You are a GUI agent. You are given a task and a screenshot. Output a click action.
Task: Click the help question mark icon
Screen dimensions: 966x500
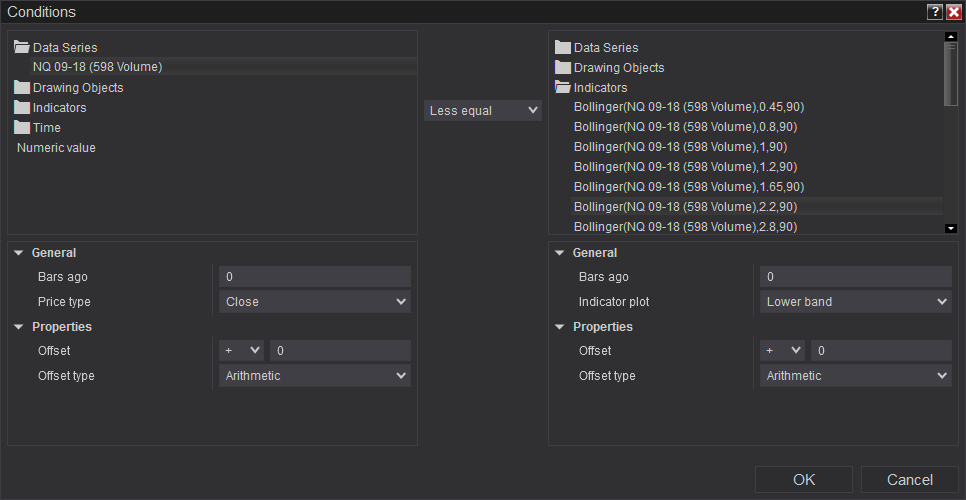(x=934, y=12)
